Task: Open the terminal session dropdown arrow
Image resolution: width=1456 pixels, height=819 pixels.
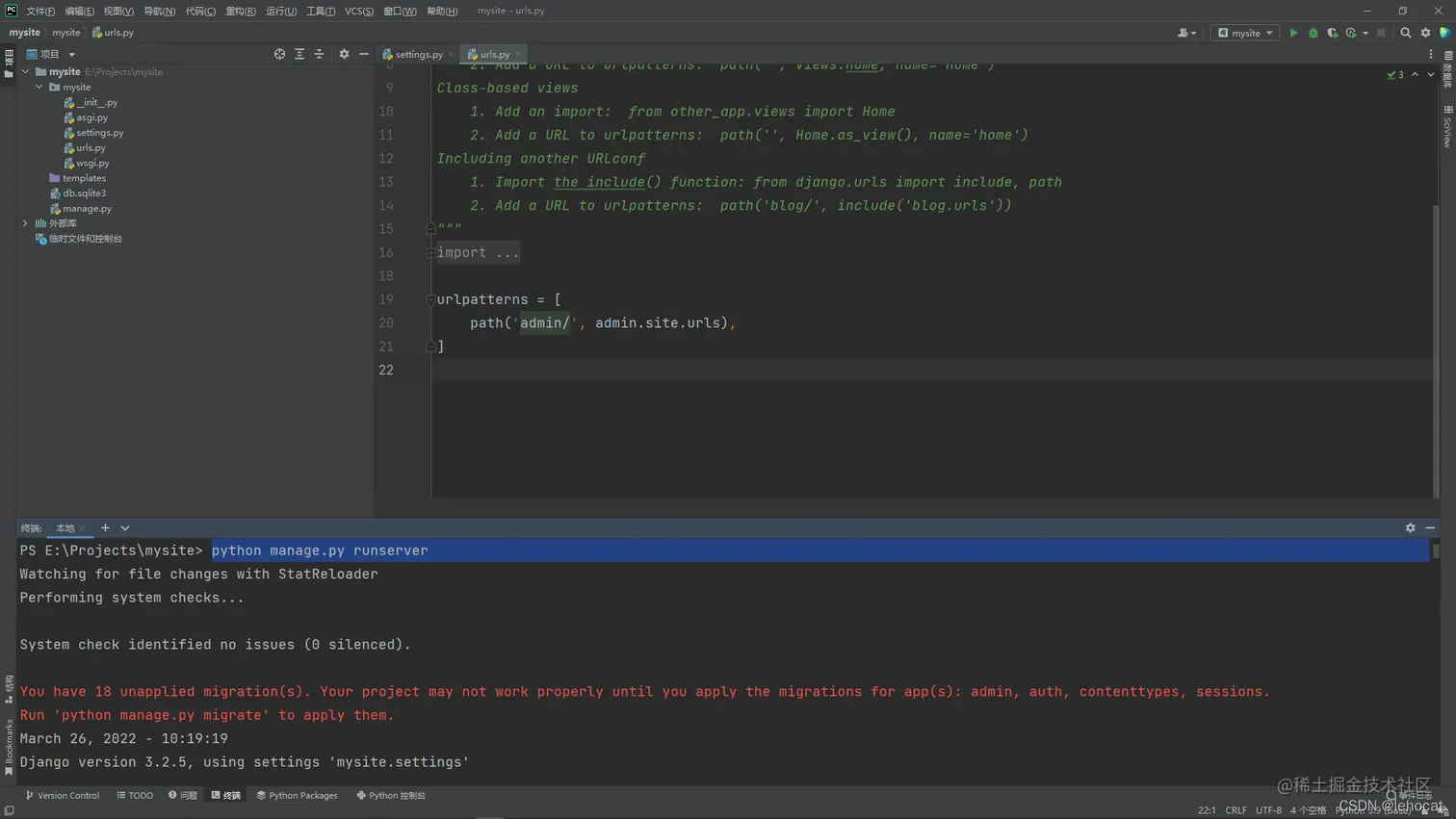Action: tap(125, 527)
